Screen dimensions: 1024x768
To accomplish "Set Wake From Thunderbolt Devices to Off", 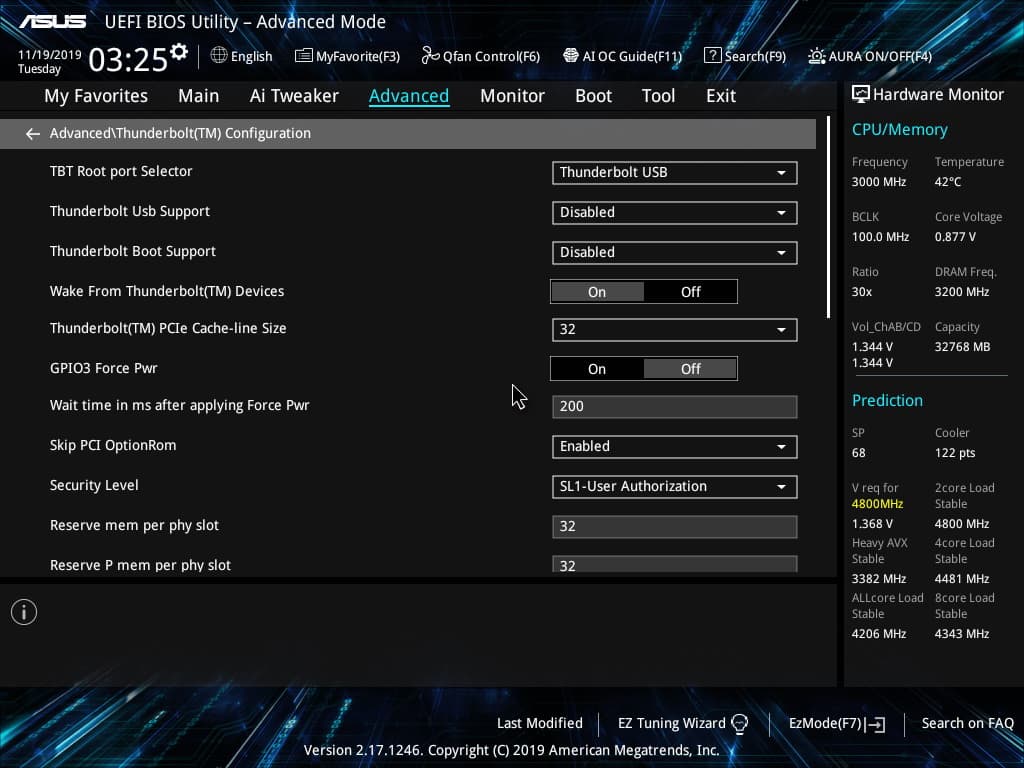I will coord(690,292).
